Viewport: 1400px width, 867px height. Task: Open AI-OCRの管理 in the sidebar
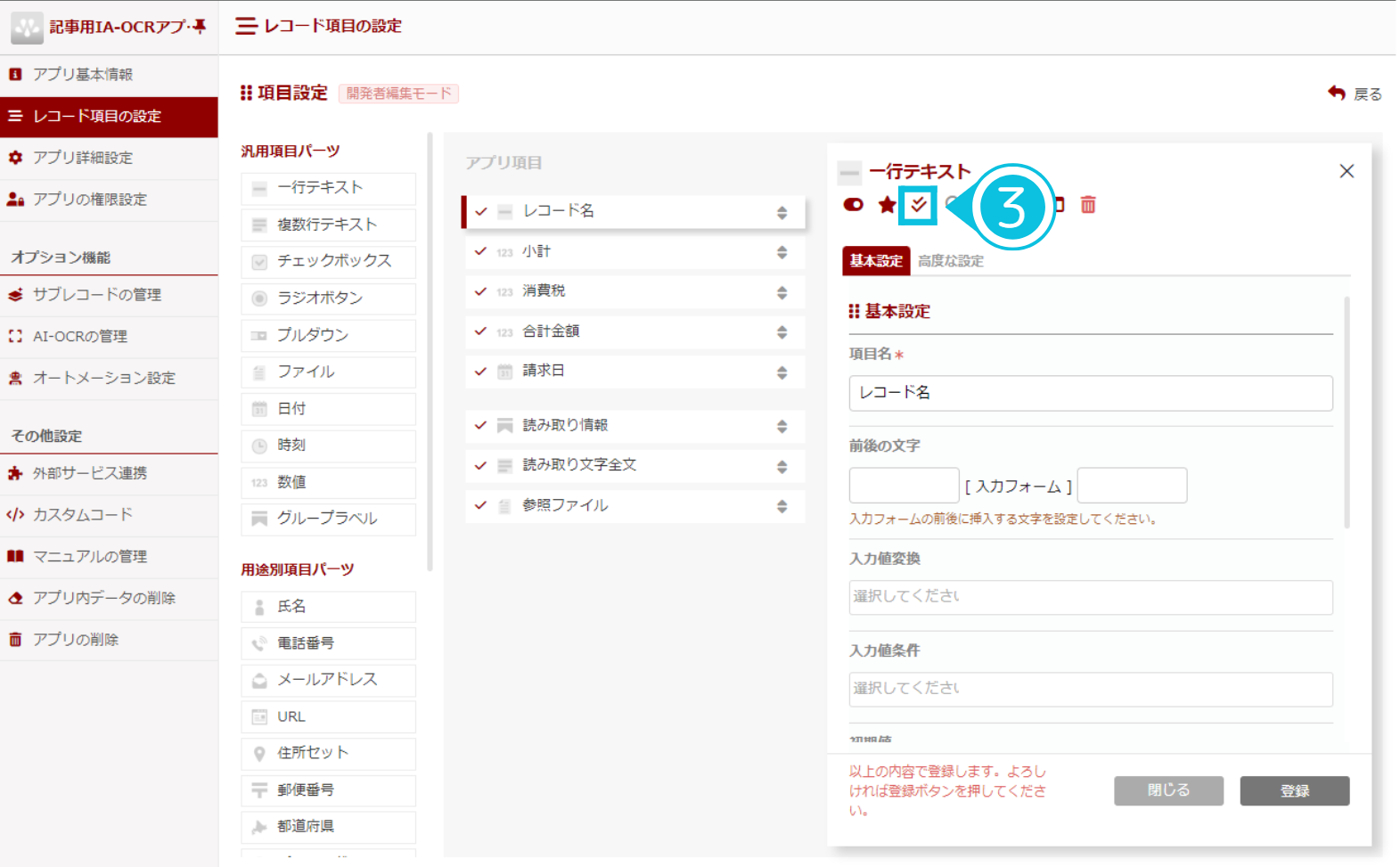point(109,337)
